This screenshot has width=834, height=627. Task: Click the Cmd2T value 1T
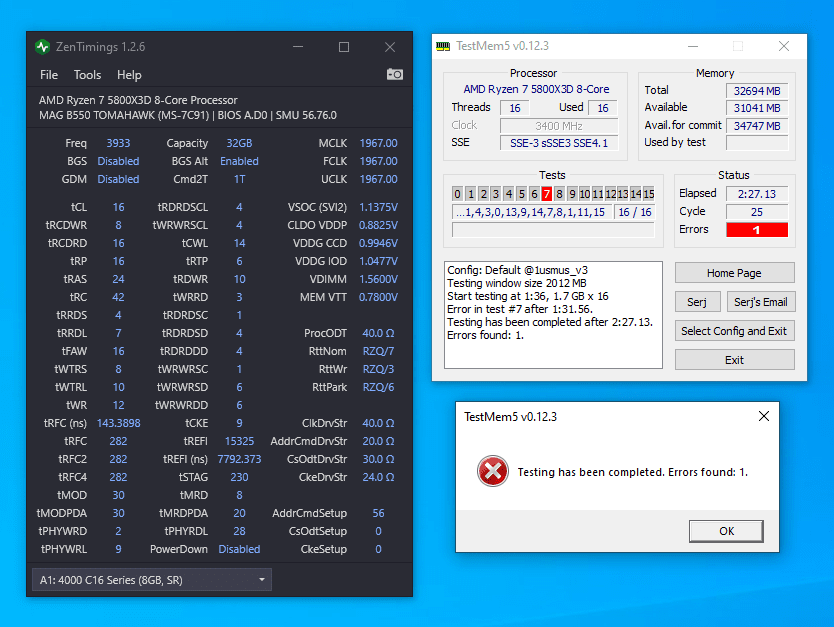(239, 179)
